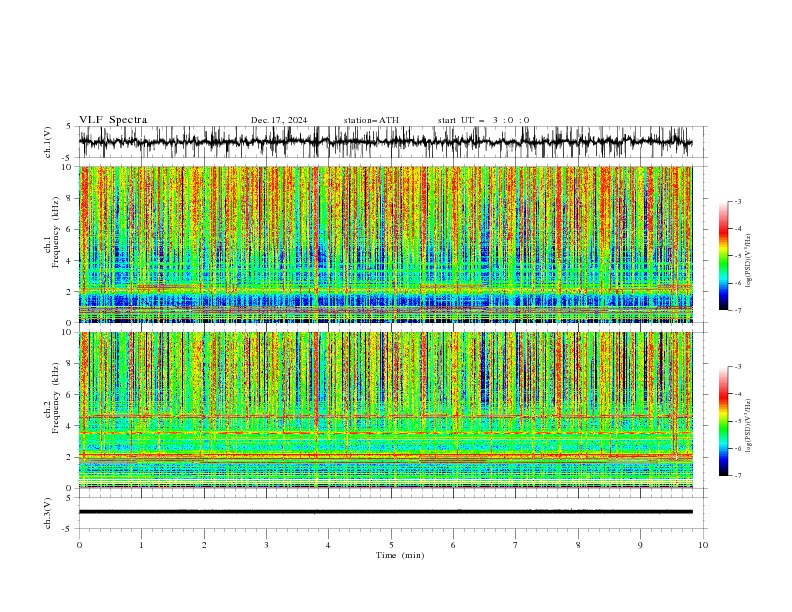Click the "Time (min)" axis label

[400, 555]
